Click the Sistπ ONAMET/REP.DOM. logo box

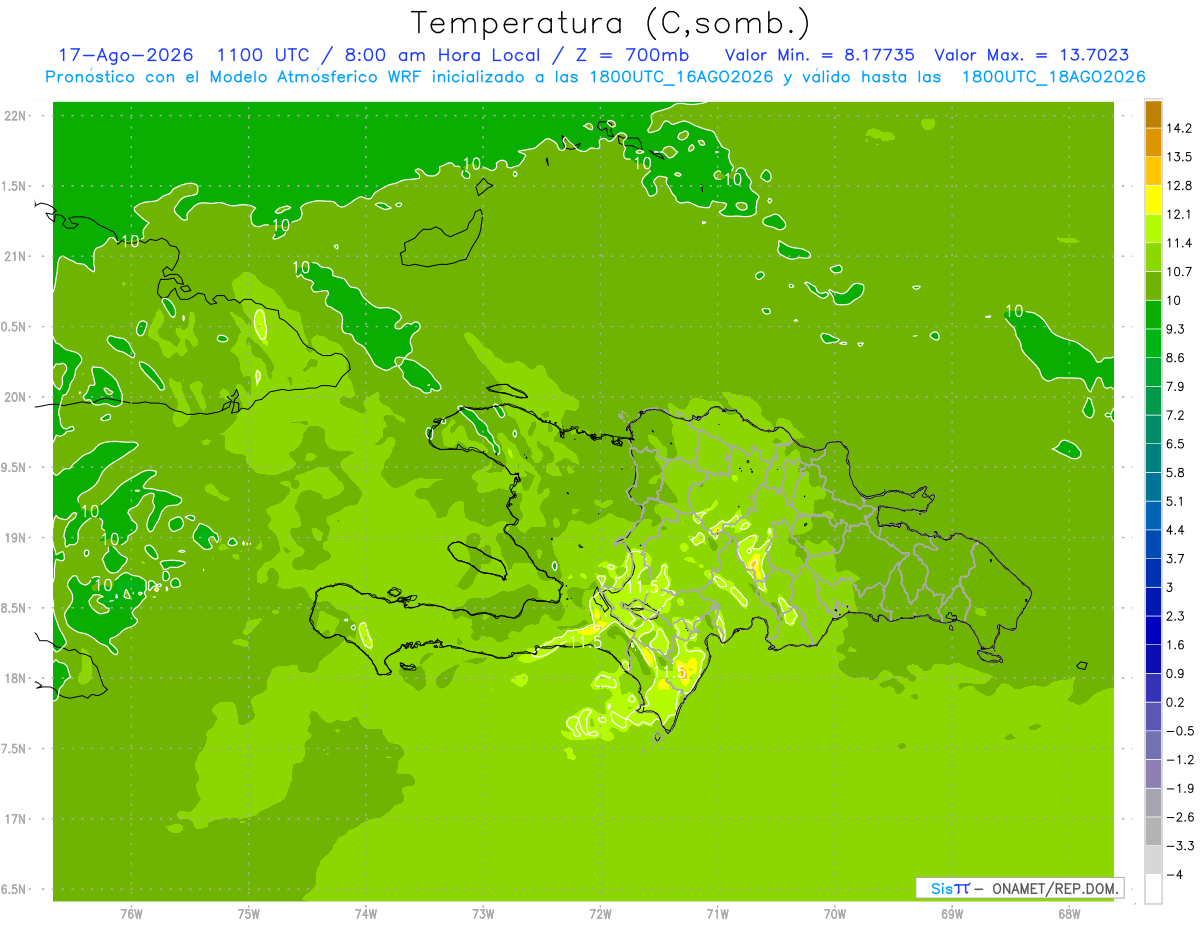pyautogui.click(x=1019, y=888)
